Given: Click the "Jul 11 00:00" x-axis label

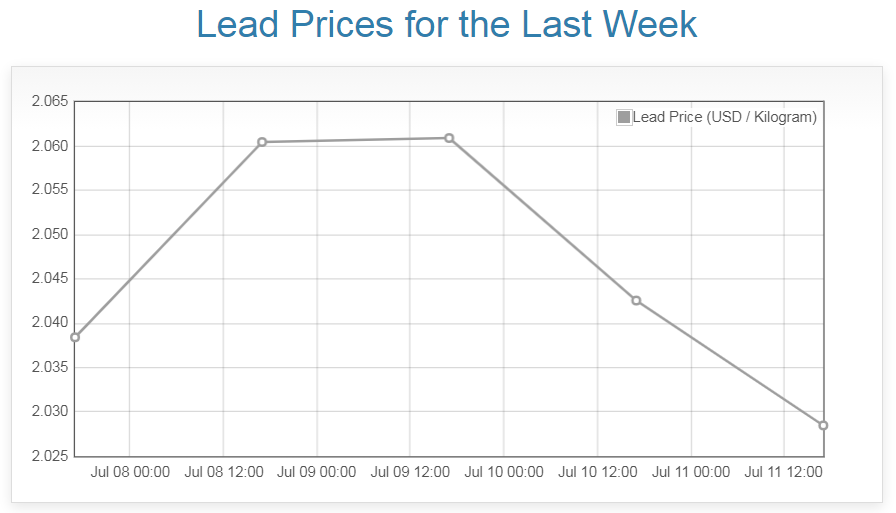Looking at the screenshot, I should [x=691, y=472].
